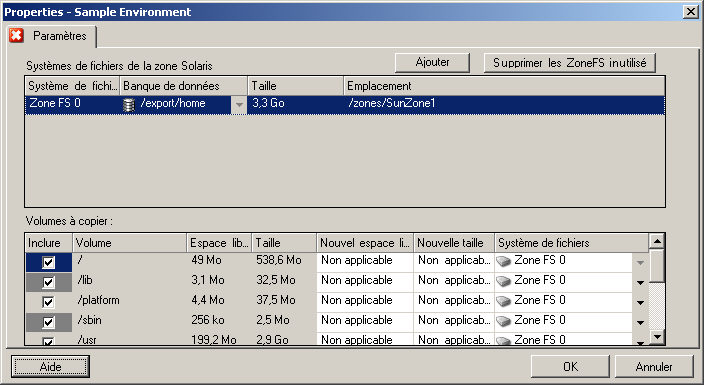Click the volumes list scroll down arrow

pos(657,336)
